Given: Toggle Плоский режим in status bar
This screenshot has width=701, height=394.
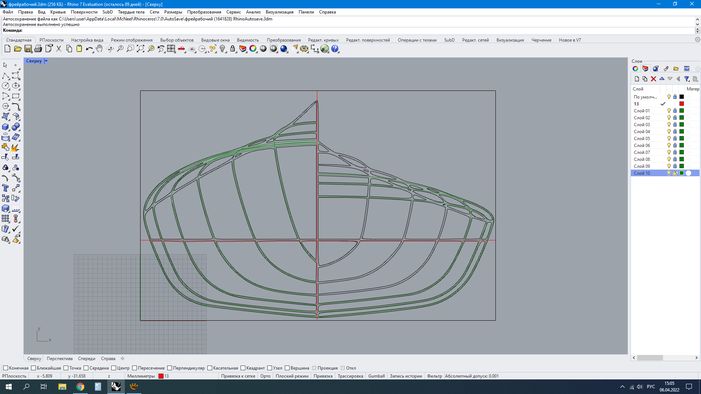Looking at the screenshot, I should click(292, 376).
